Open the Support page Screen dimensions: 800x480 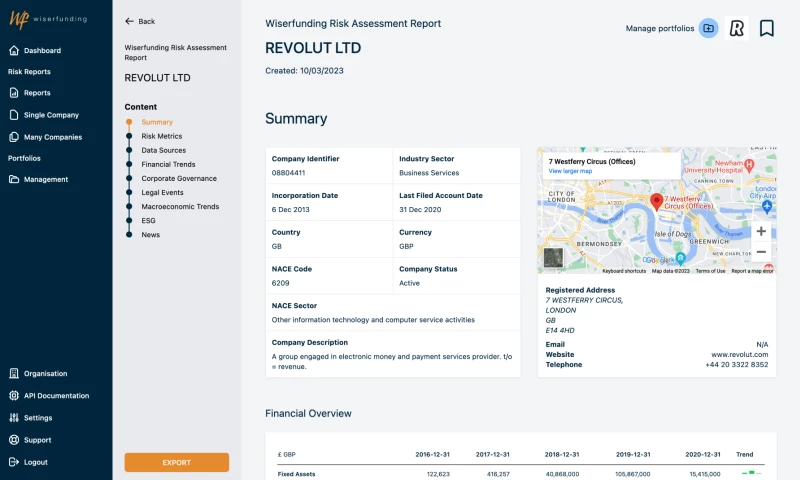[x=37, y=440]
